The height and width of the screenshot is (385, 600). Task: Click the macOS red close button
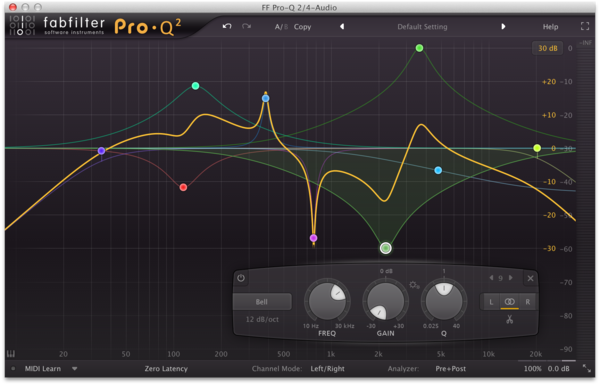click(13, 7)
